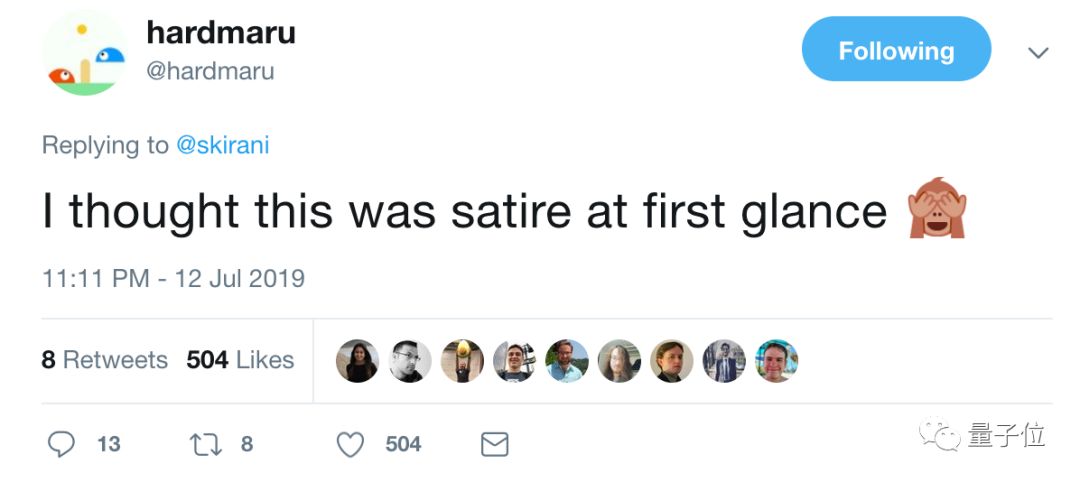
Task: Click the 504 count beside the heart
Action: (x=403, y=444)
